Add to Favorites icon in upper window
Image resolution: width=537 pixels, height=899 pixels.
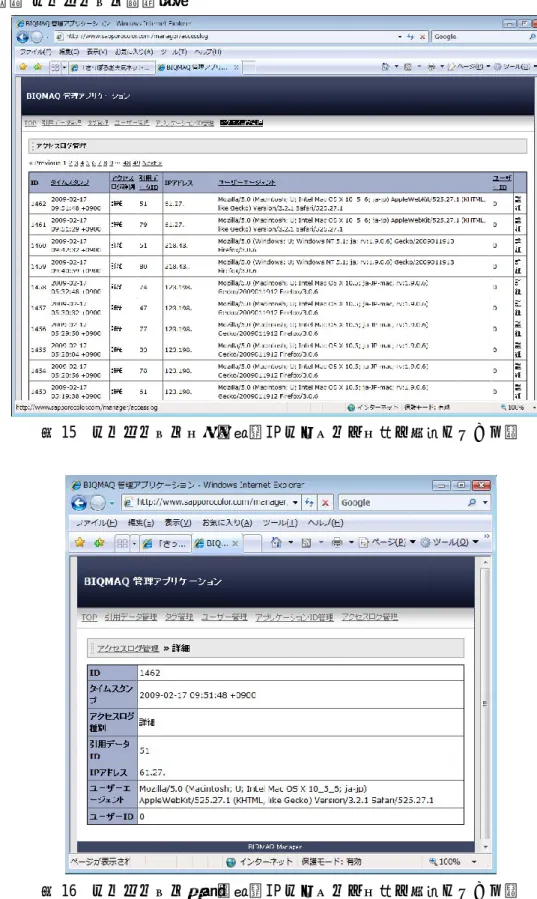tap(37, 67)
